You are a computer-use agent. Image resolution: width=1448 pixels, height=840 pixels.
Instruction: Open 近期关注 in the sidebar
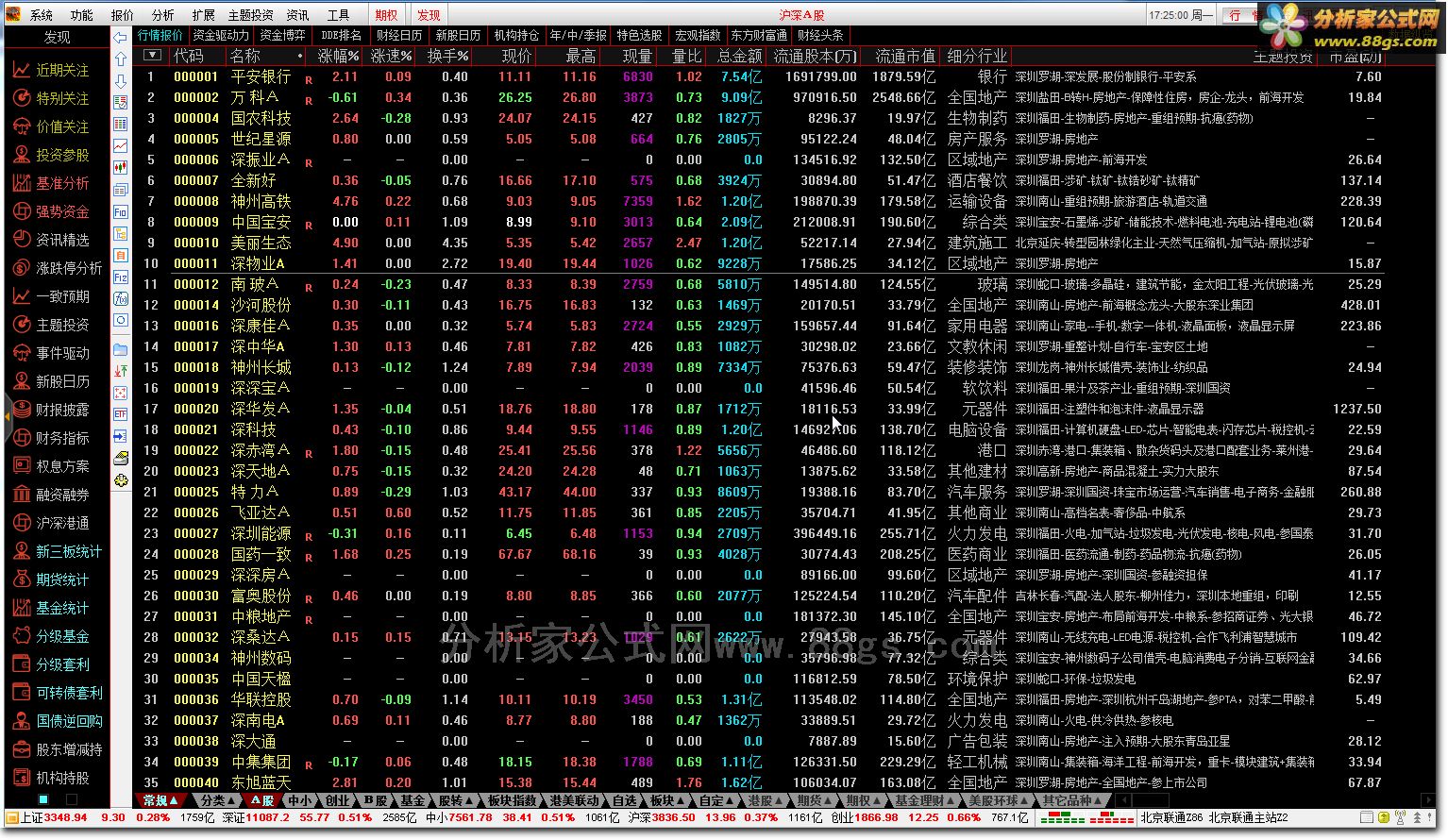[x=52, y=70]
